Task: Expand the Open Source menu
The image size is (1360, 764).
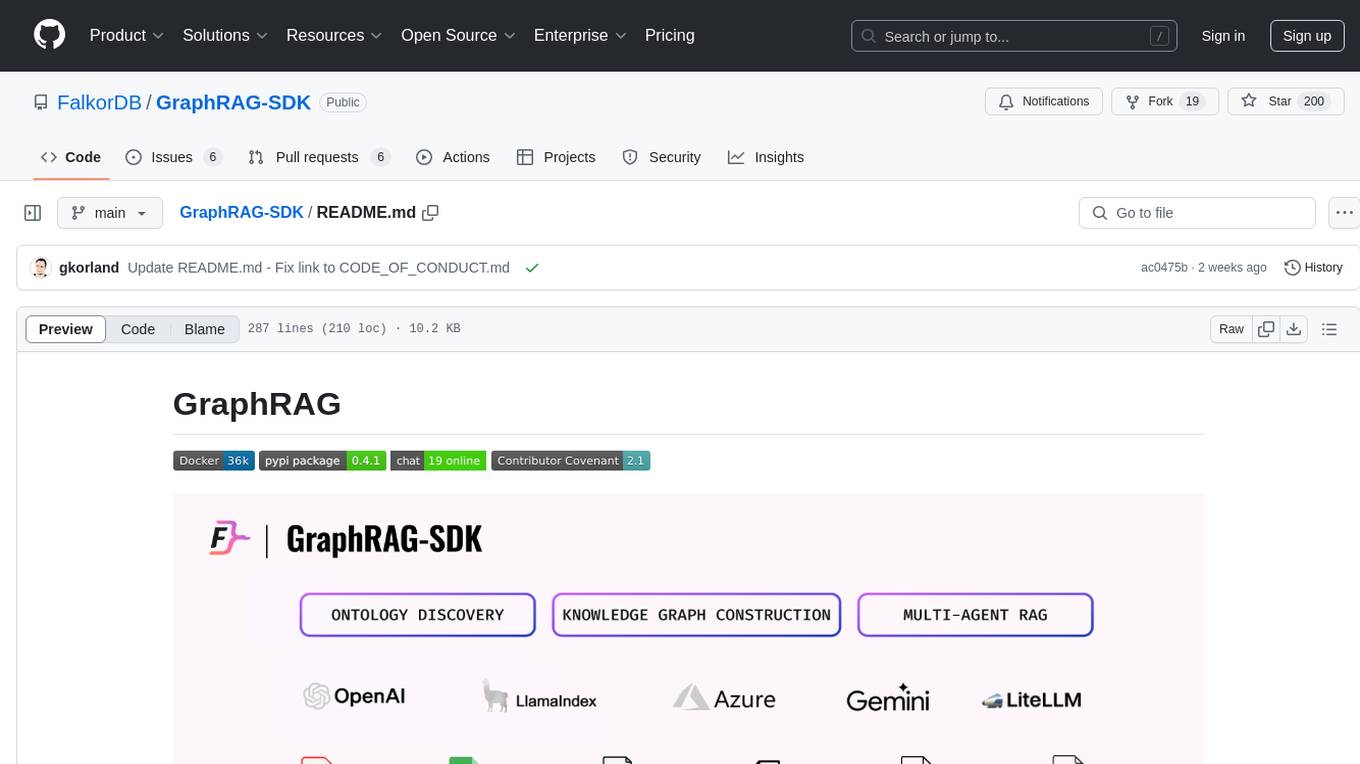Action: click(458, 35)
